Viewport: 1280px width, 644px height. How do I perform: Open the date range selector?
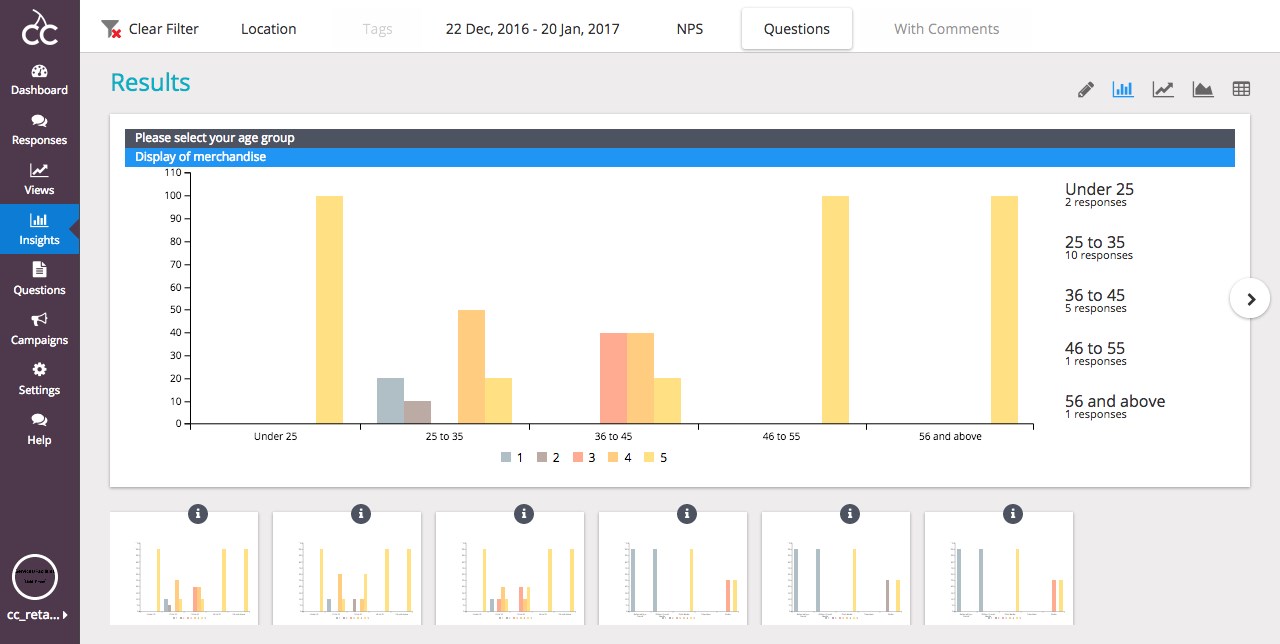click(532, 29)
